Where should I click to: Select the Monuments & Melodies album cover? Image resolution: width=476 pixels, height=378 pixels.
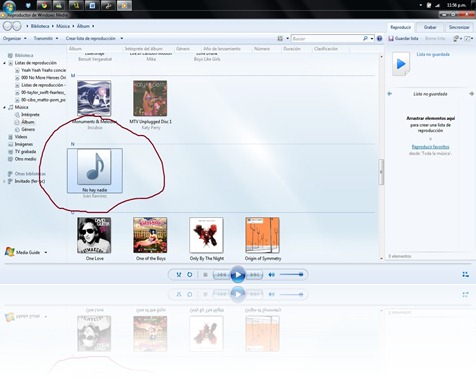tap(94, 98)
